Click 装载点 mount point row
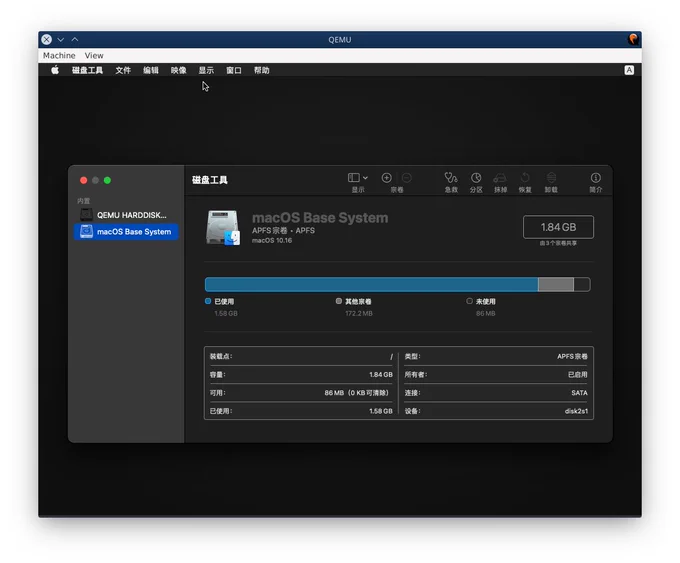 [x=301, y=357]
